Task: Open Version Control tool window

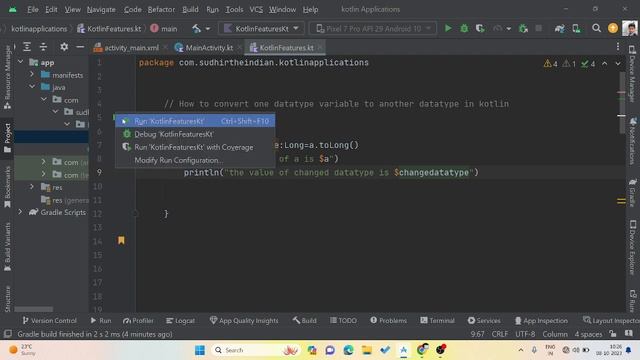Action: point(49,320)
